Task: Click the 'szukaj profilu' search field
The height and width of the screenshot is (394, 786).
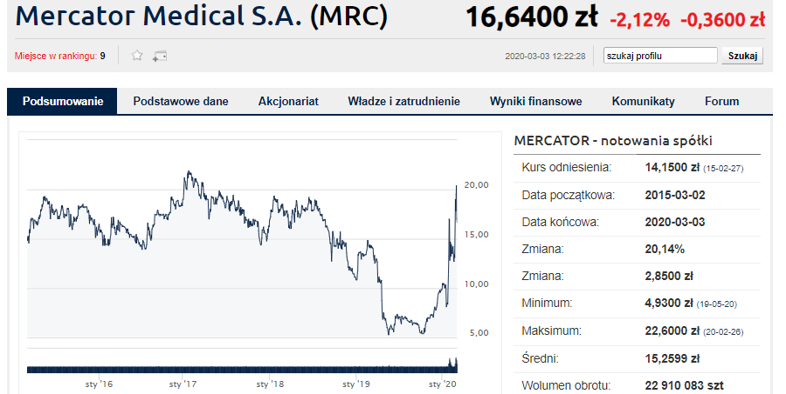Action: (660, 56)
